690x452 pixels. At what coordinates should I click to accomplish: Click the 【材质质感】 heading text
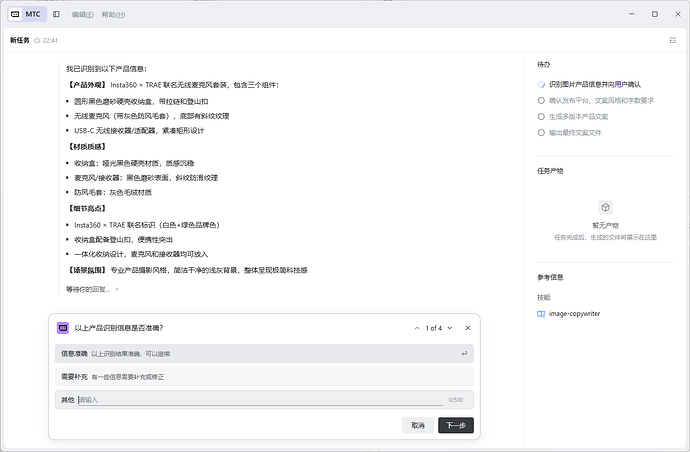[86, 147]
